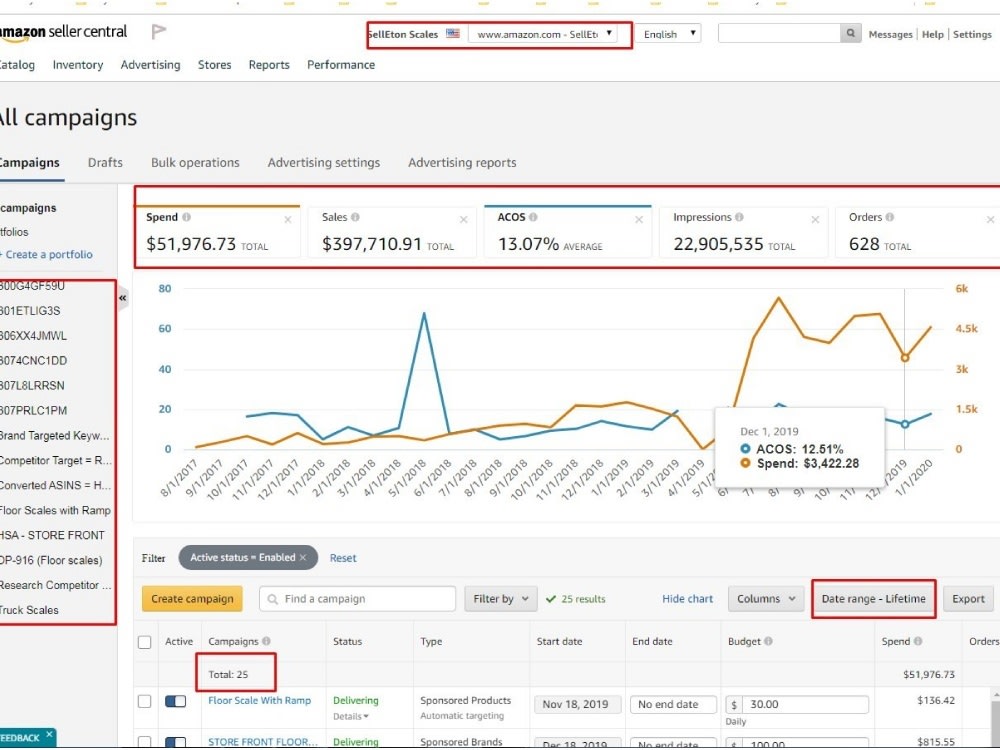The image size is (1000, 750).
Task: Click the Hide chart link
Action: [x=688, y=599]
